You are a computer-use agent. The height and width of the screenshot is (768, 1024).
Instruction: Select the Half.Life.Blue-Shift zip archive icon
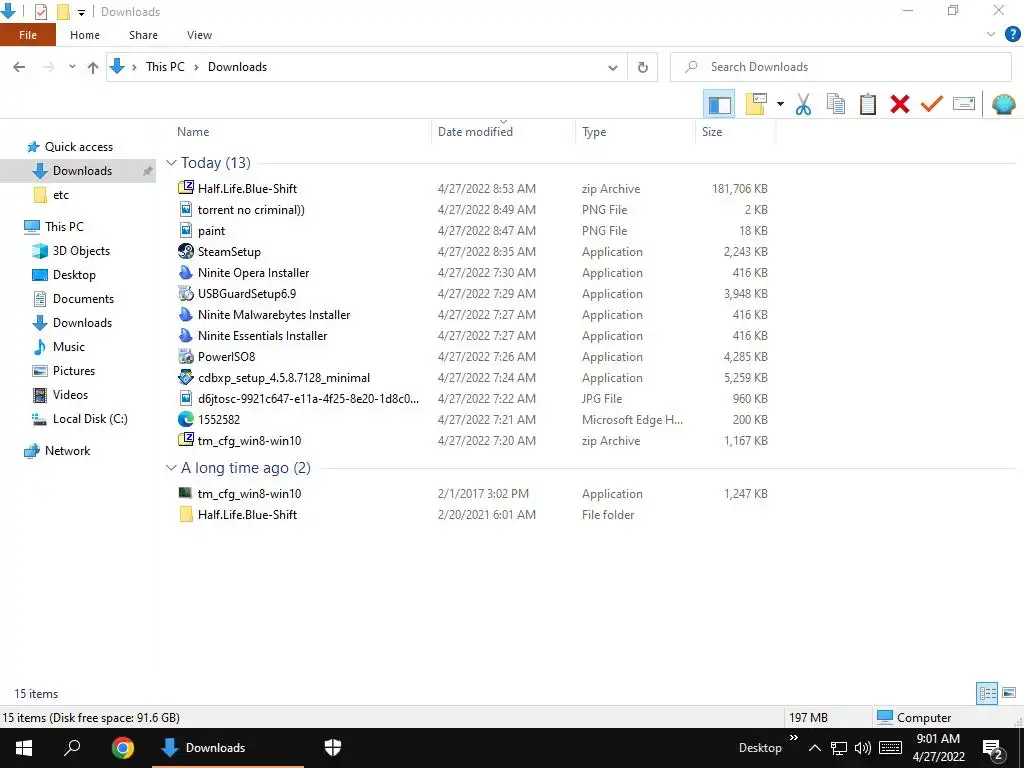(185, 188)
